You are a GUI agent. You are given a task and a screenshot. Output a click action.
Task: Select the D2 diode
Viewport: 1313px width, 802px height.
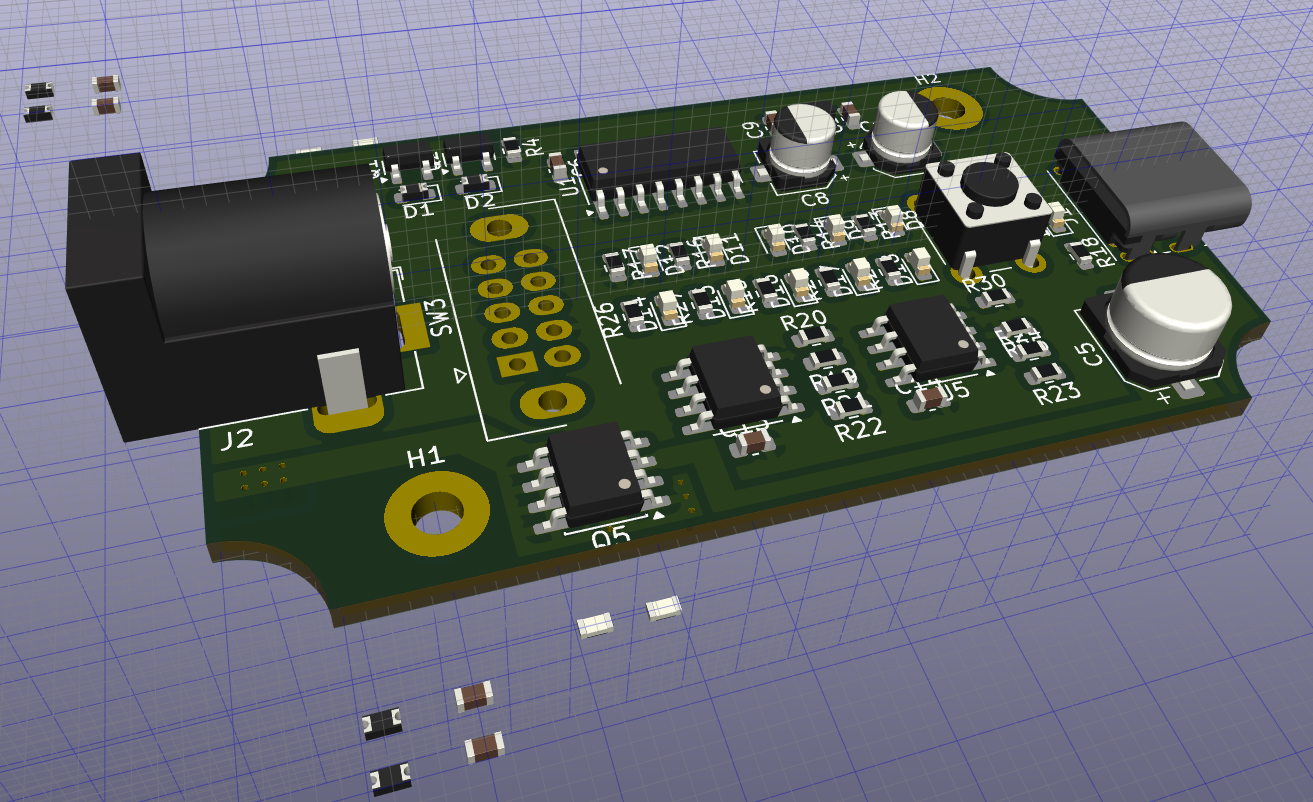click(x=477, y=185)
